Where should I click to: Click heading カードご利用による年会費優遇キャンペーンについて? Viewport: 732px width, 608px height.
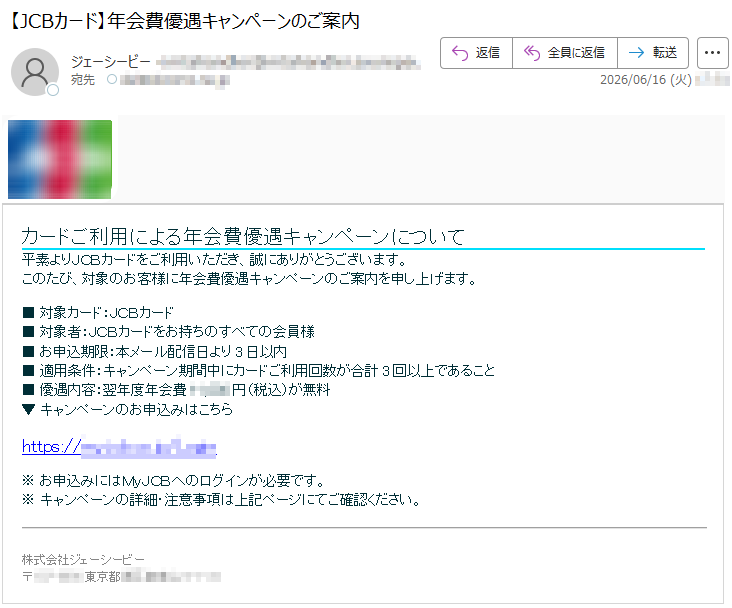(243, 236)
